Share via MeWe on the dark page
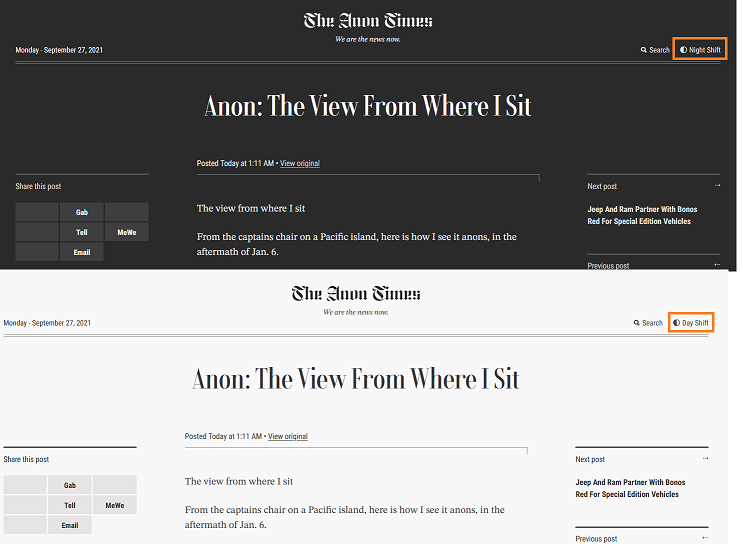Viewport: 743px width, 544px height. (x=127, y=232)
